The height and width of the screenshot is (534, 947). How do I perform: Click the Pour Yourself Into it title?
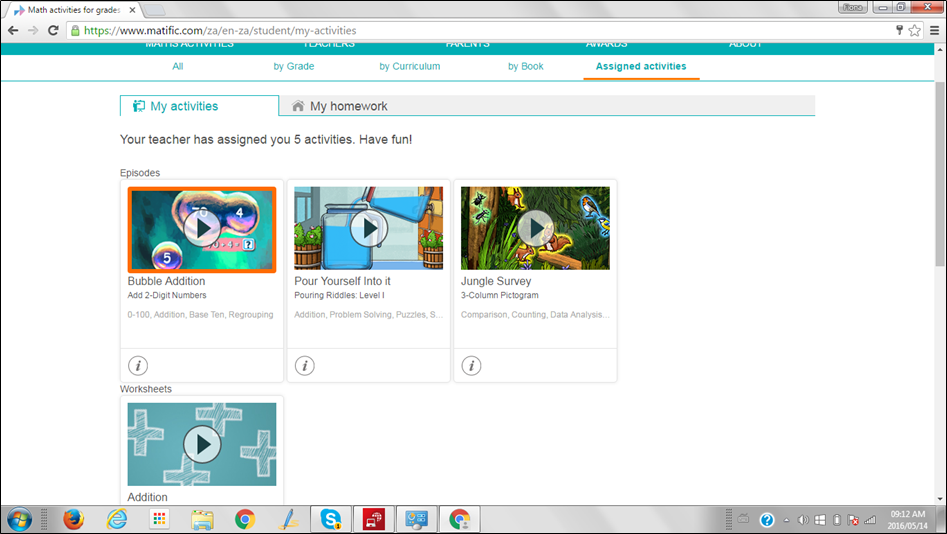click(x=342, y=281)
